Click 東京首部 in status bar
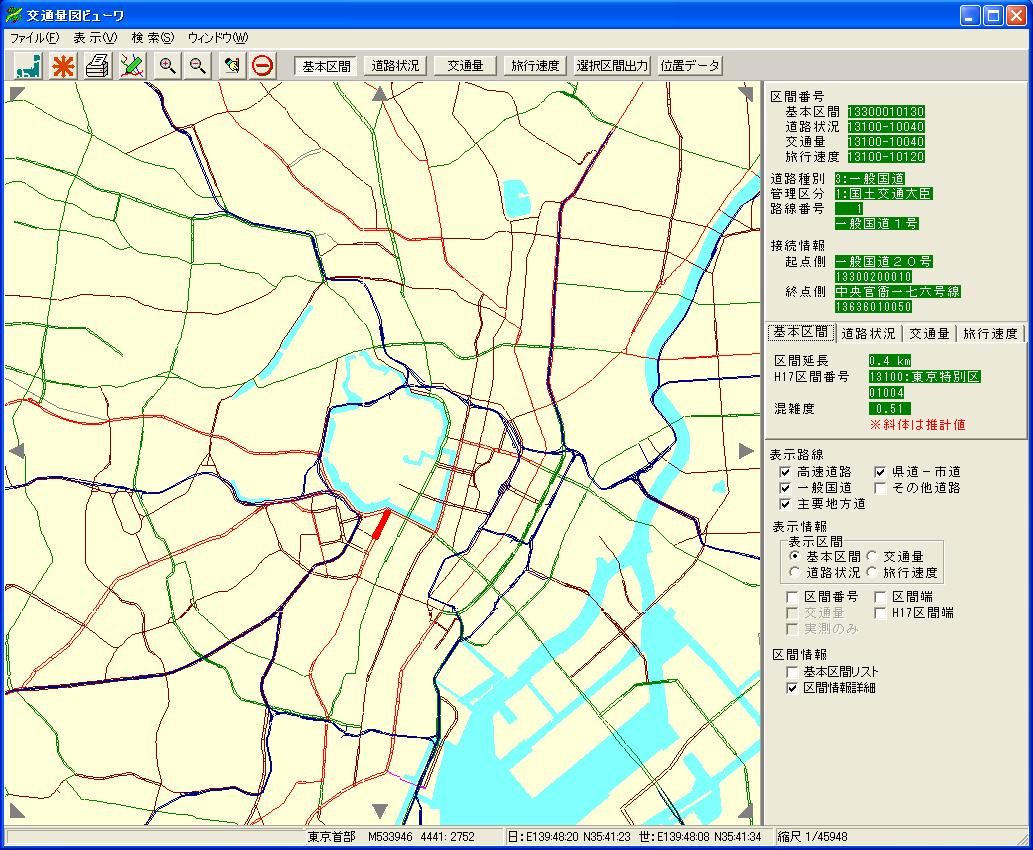1033x850 pixels. [331, 837]
